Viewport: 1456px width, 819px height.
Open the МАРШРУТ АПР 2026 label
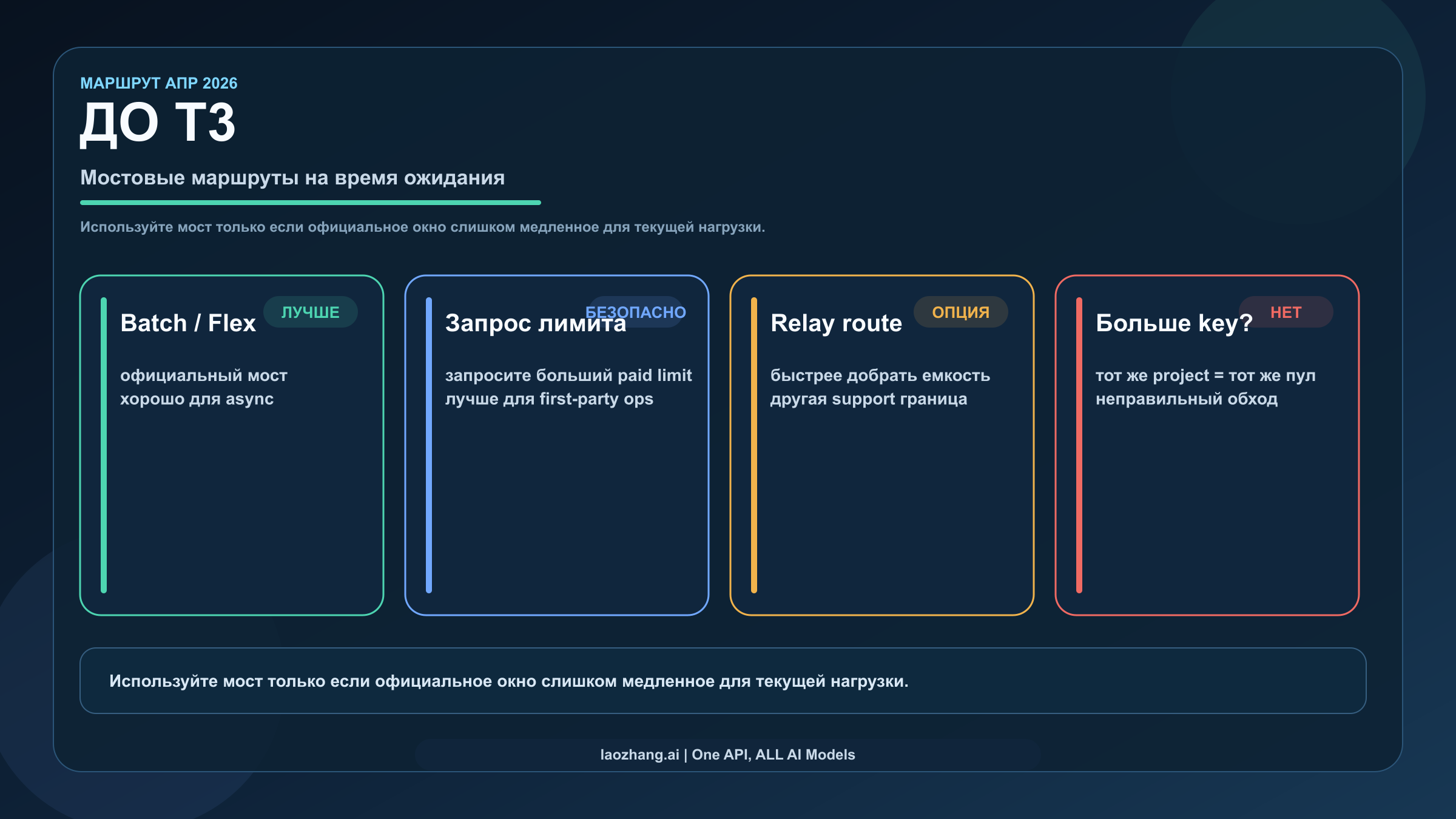(159, 84)
